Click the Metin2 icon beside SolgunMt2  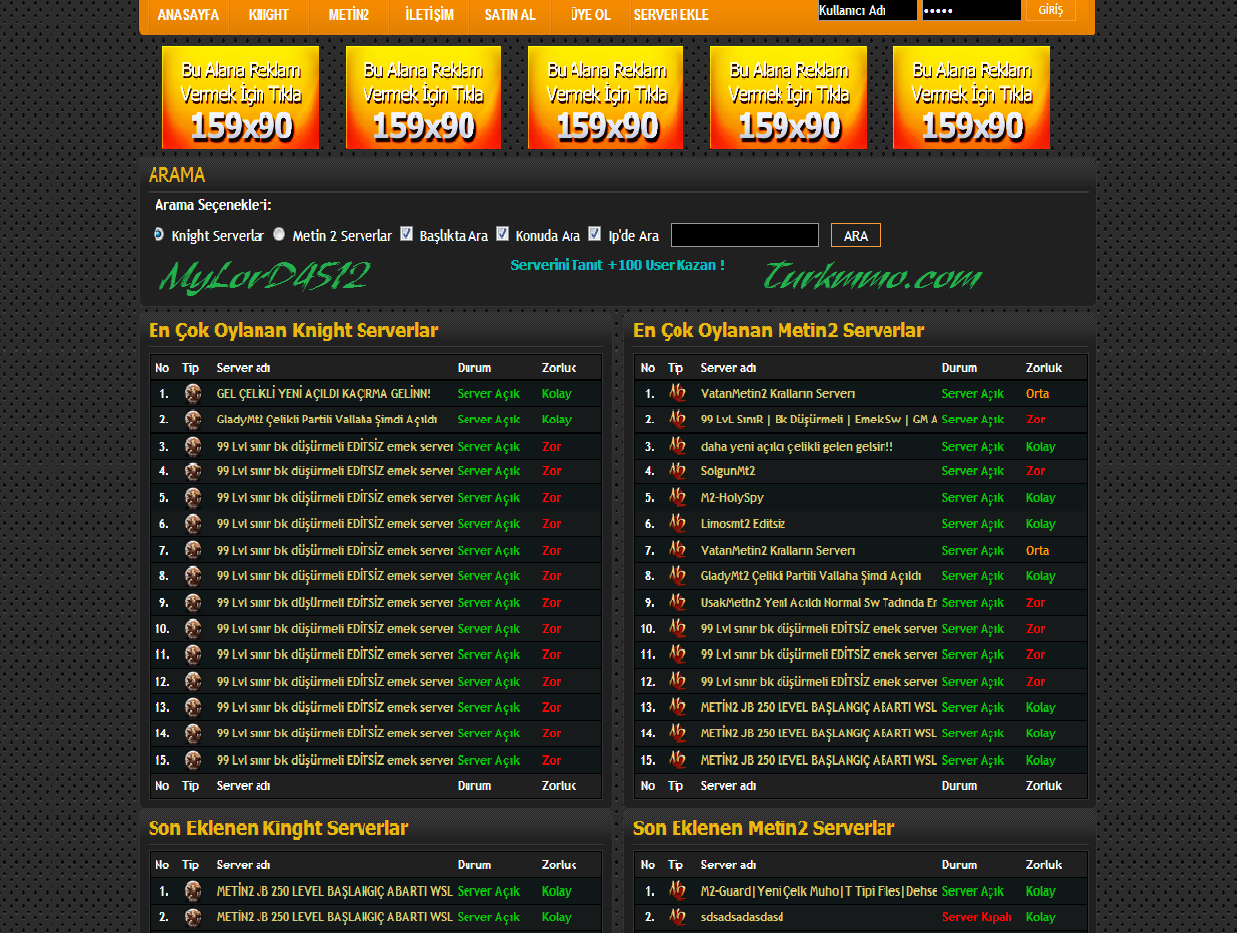click(677, 471)
